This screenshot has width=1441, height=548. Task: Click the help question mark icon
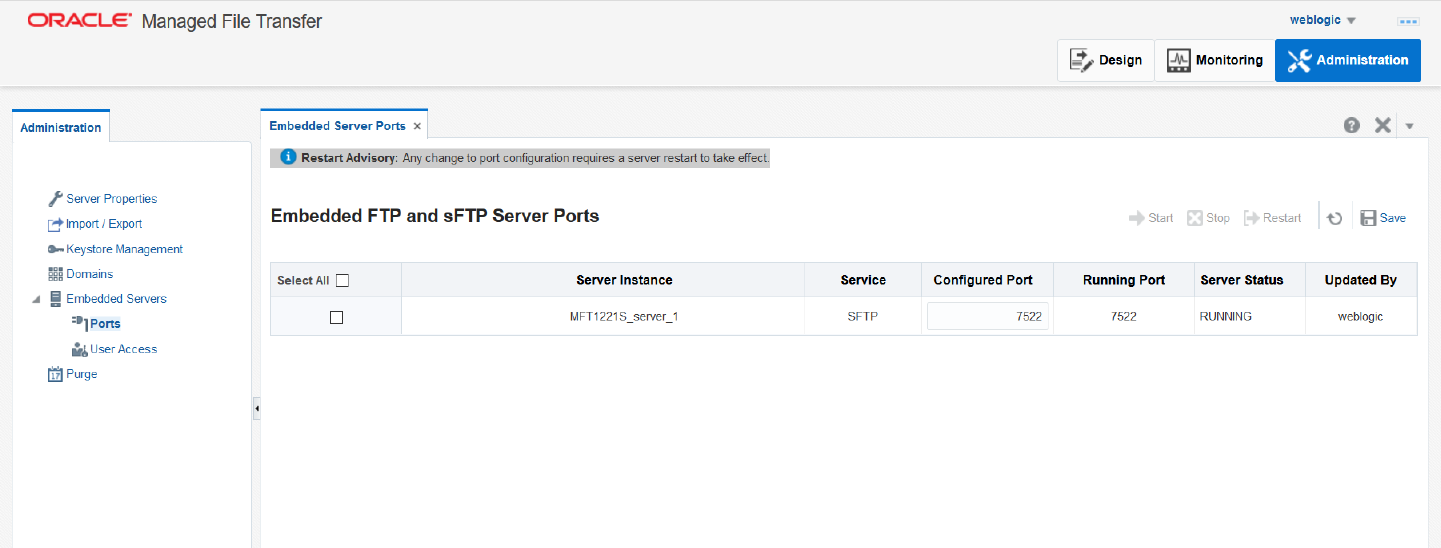(1352, 125)
